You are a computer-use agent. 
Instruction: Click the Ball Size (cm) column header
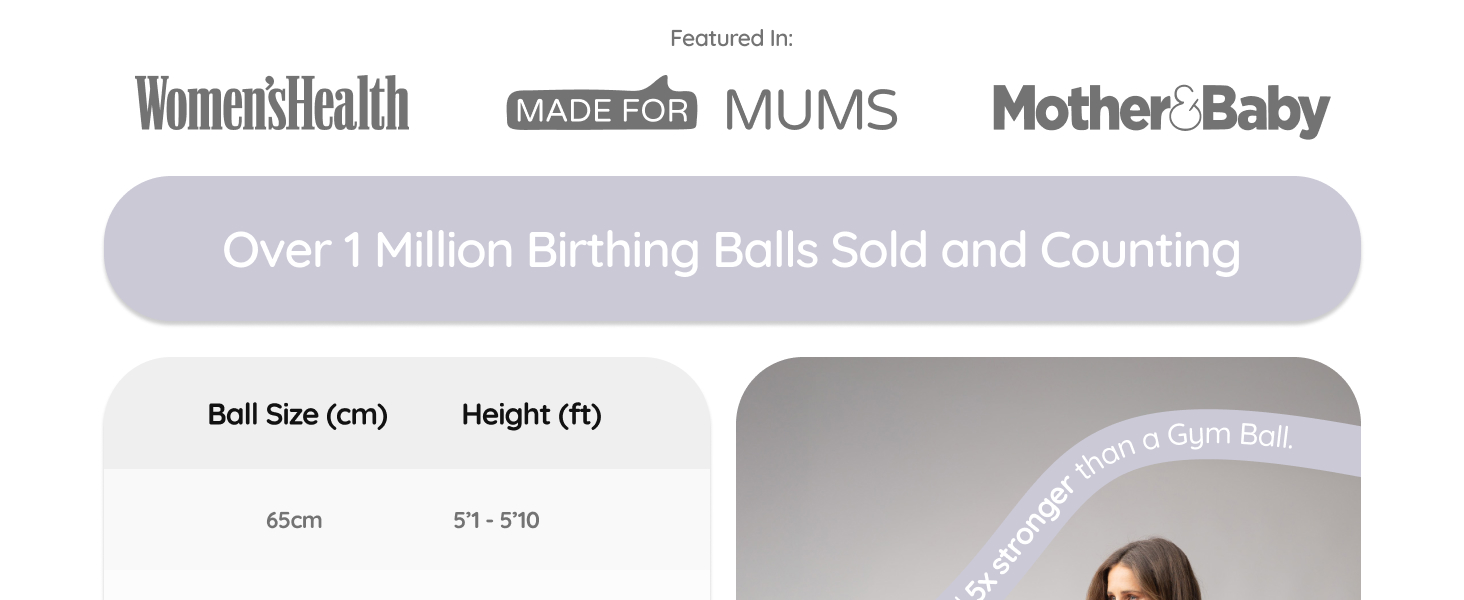point(297,414)
